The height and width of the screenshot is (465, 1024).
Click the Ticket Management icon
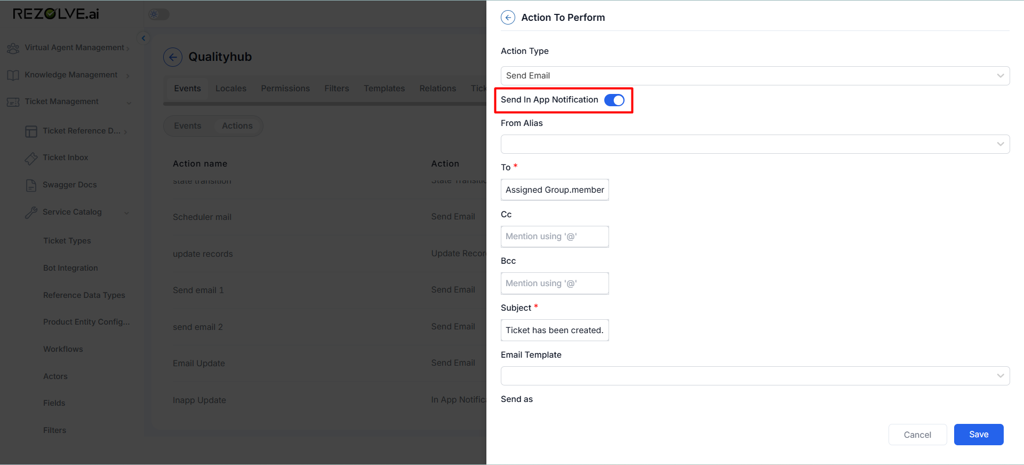13,102
